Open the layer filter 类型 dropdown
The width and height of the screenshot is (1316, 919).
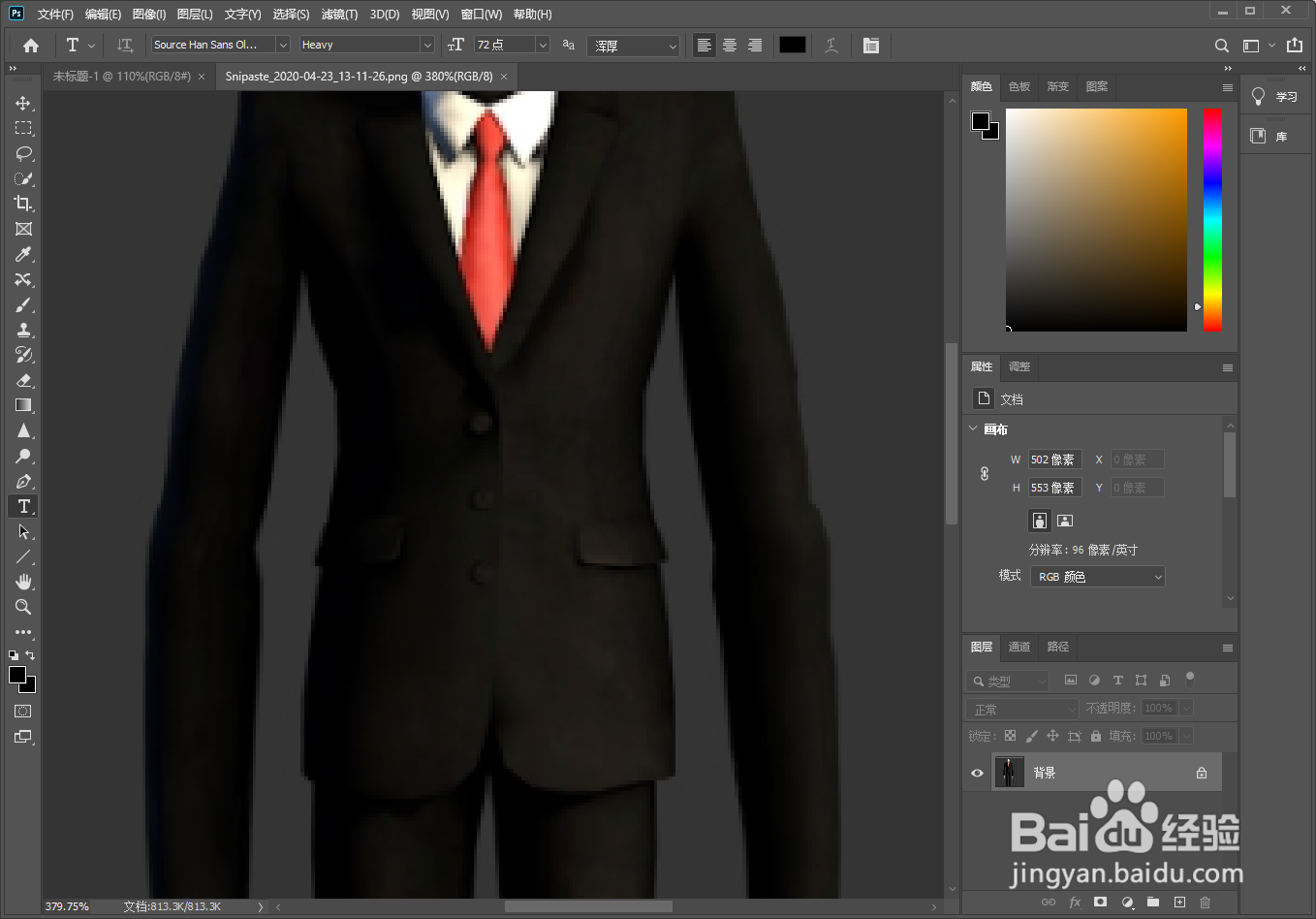[x=1008, y=681]
